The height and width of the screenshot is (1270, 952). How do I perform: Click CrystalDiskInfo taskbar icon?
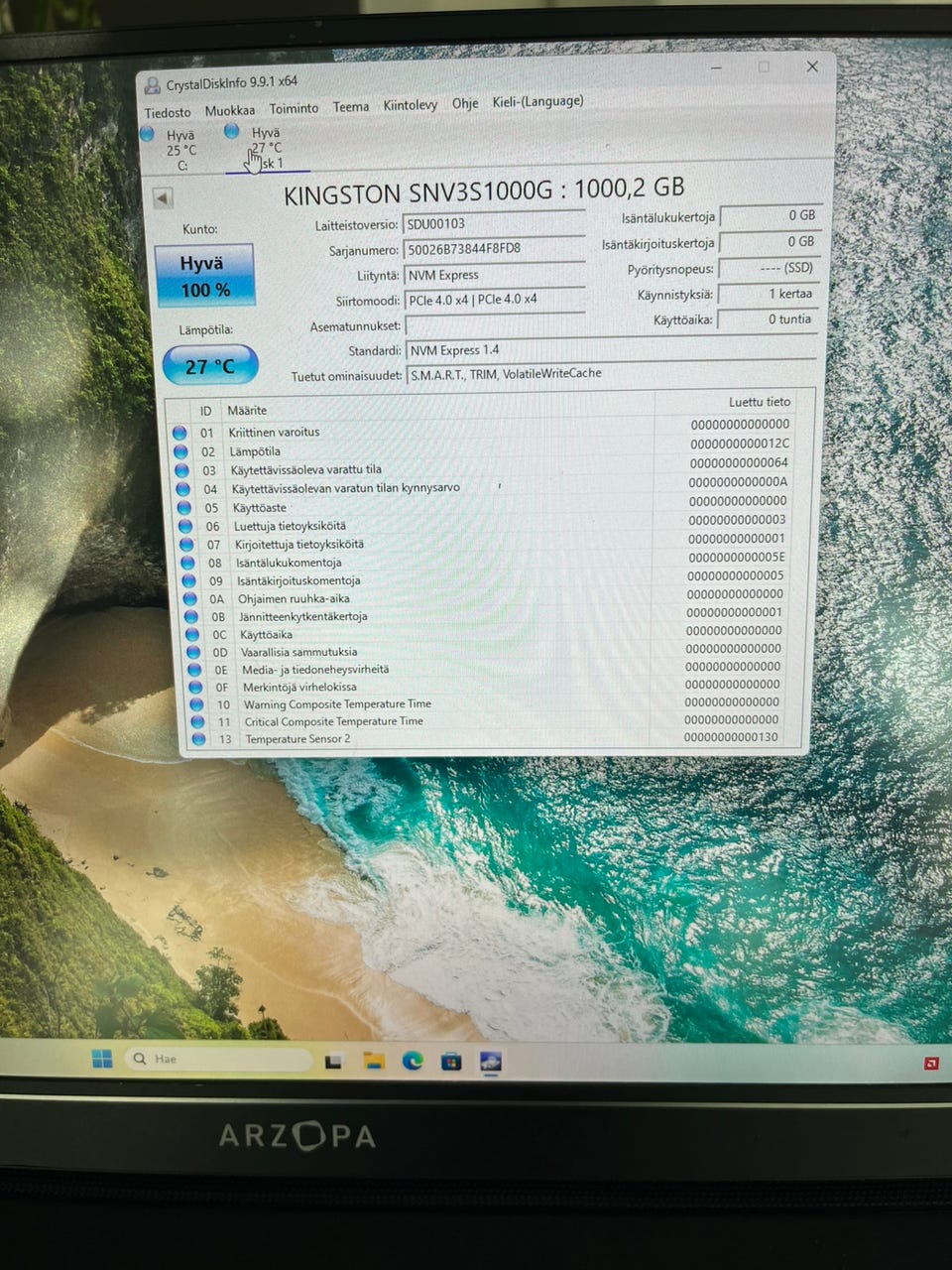490,1062
